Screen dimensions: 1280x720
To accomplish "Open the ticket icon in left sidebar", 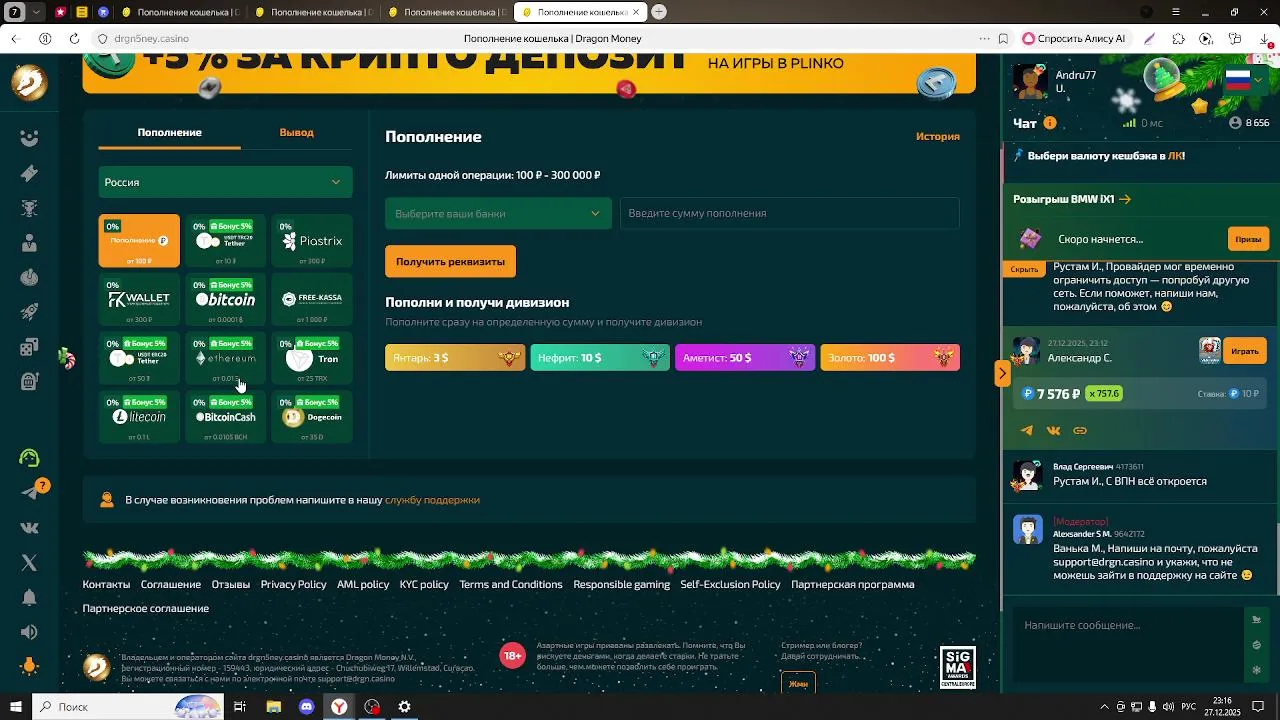I will click(x=29, y=173).
